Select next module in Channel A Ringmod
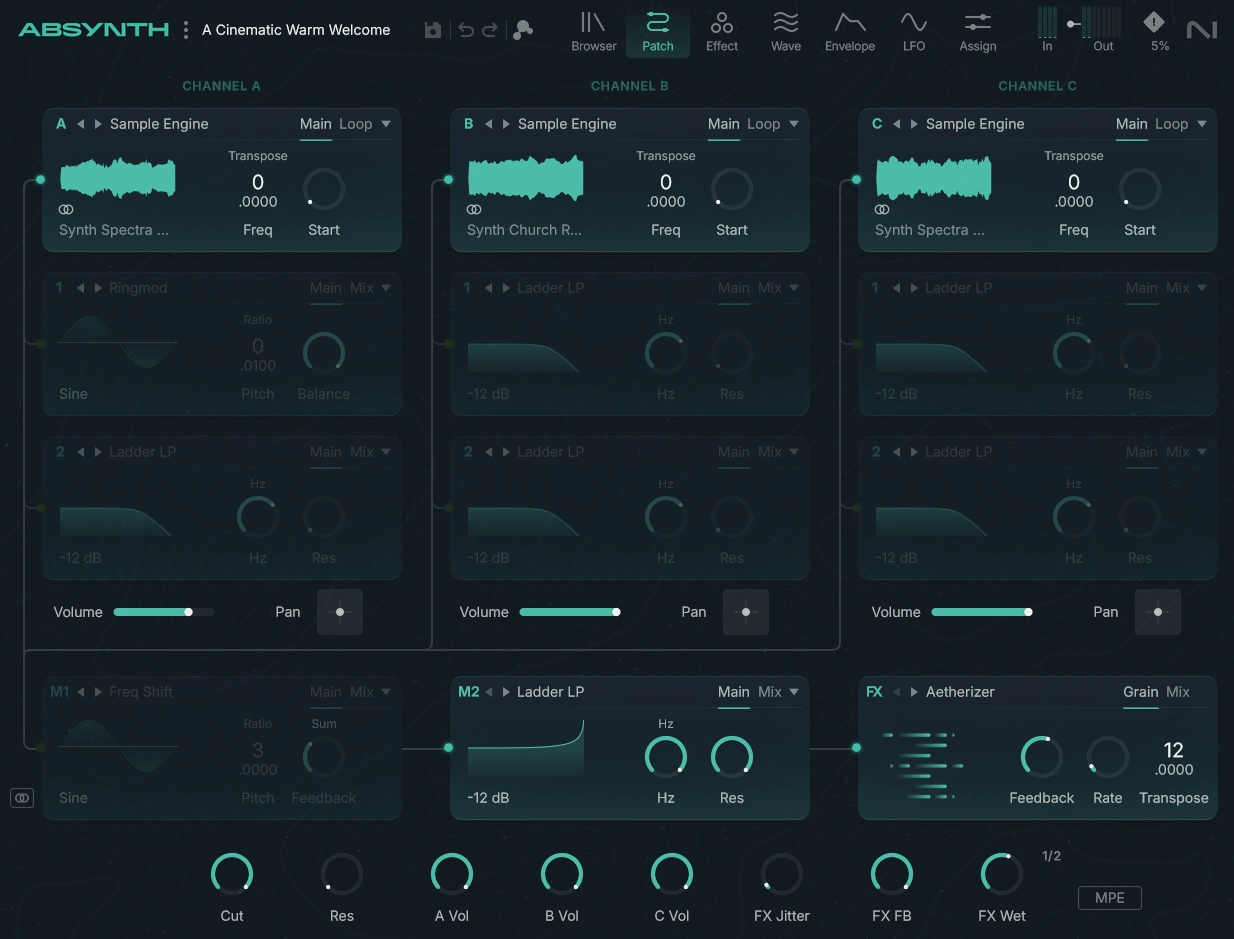This screenshot has width=1234, height=939. (x=98, y=288)
